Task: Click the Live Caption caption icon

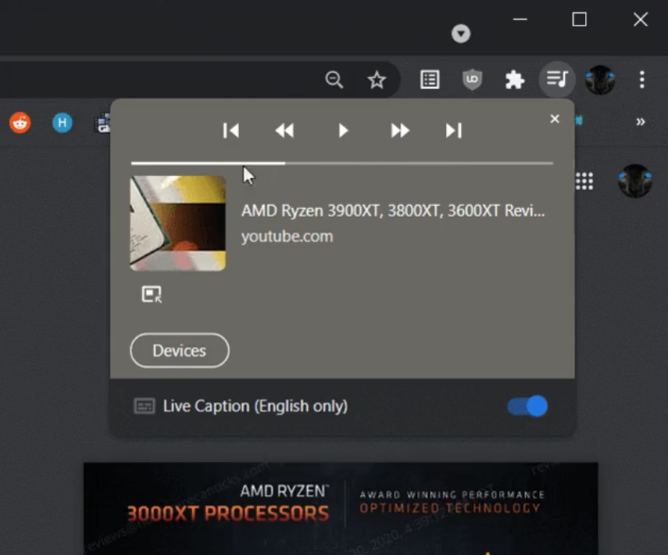Action: point(144,406)
